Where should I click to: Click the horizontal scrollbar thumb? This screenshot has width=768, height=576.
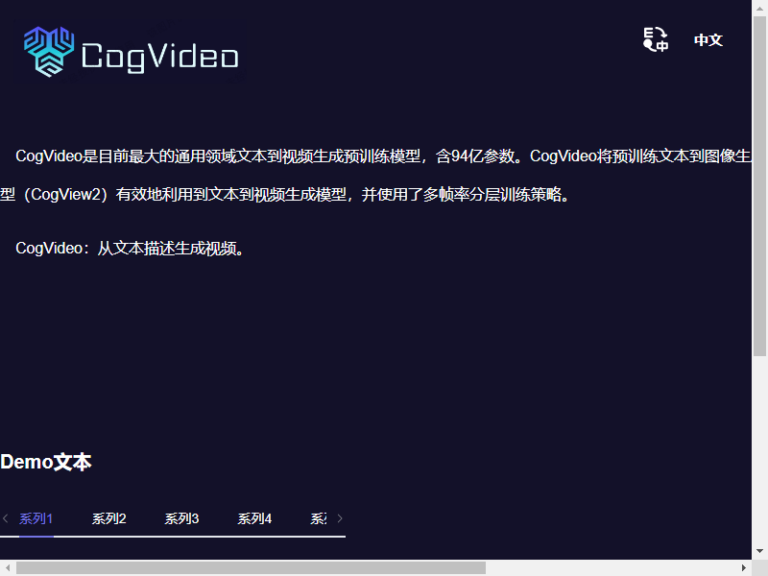(x=251, y=568)
